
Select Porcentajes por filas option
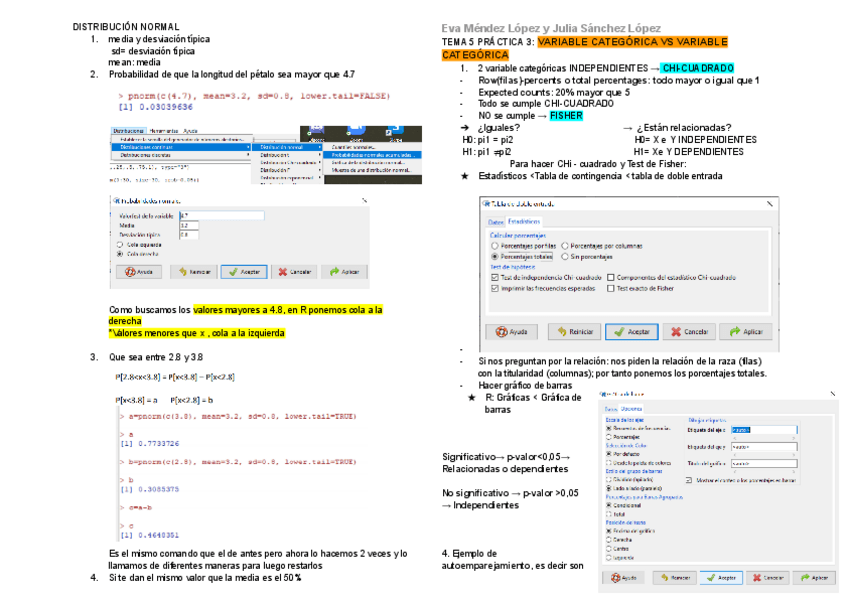tap(494, 246)
